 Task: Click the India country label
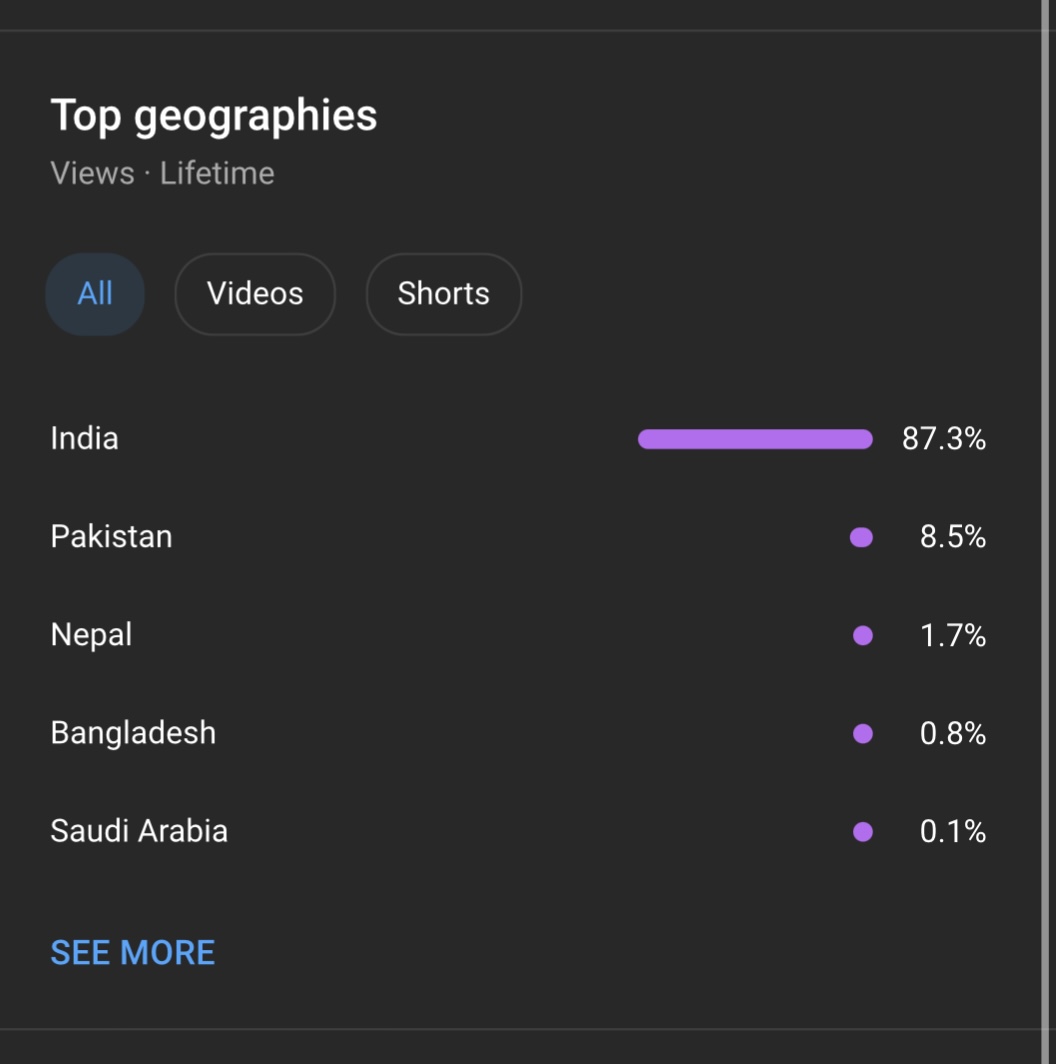click(85, 438)
